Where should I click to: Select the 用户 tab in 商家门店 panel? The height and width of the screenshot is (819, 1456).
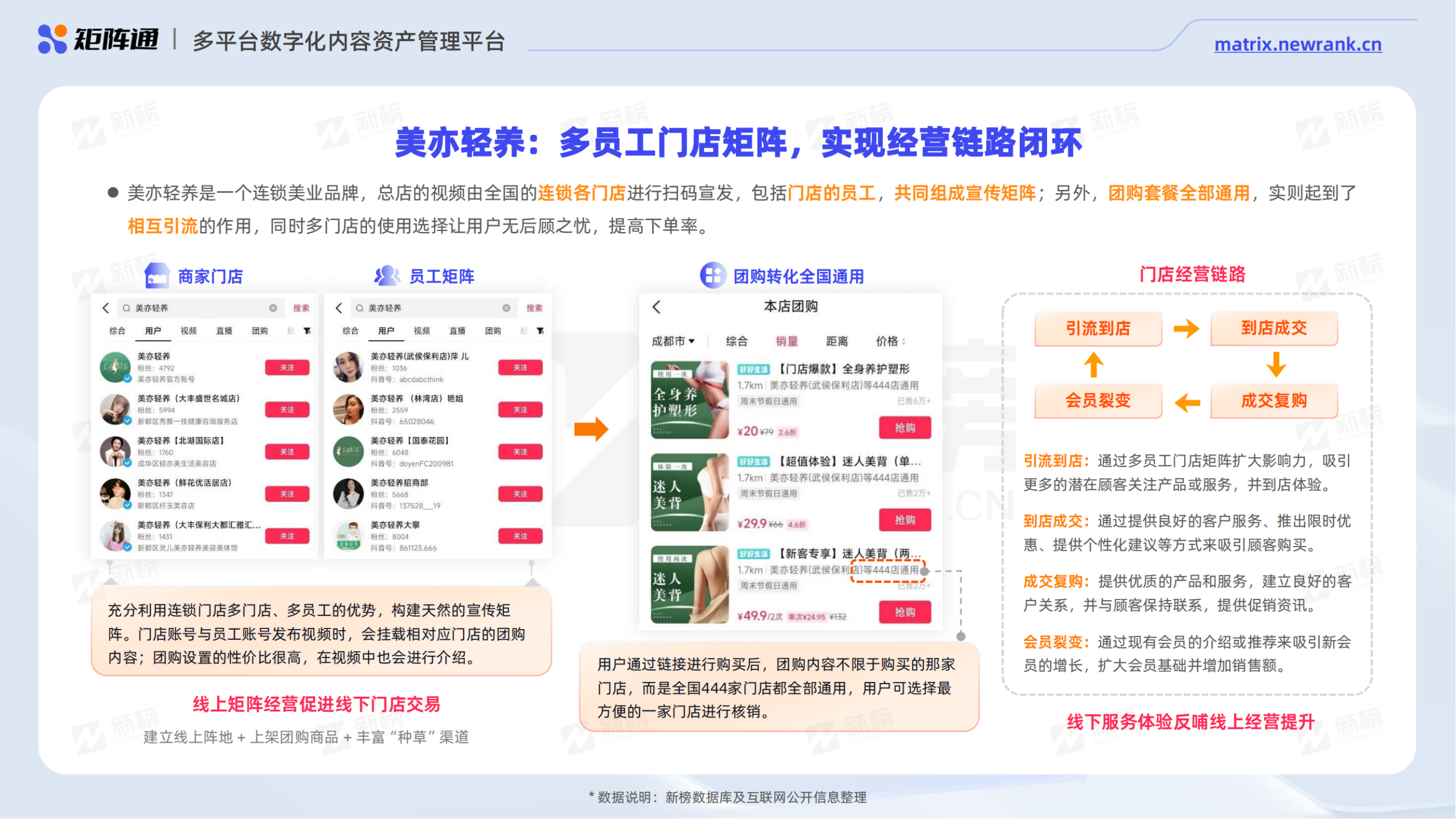pyautogui.click(x=153, y=331)
